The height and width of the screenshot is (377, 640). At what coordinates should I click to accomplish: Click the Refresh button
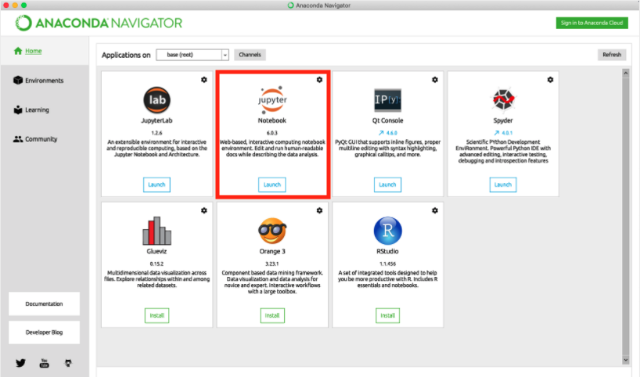pos(612,55)
